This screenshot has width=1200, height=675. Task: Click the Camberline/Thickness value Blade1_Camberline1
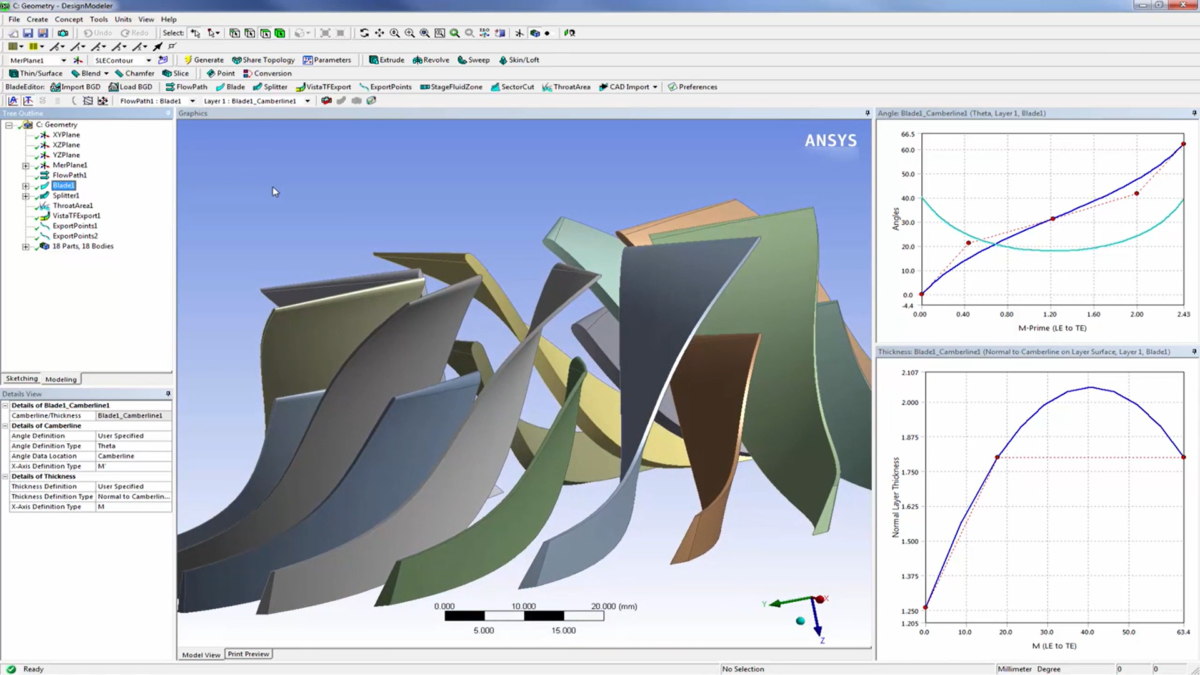(133, 415)
